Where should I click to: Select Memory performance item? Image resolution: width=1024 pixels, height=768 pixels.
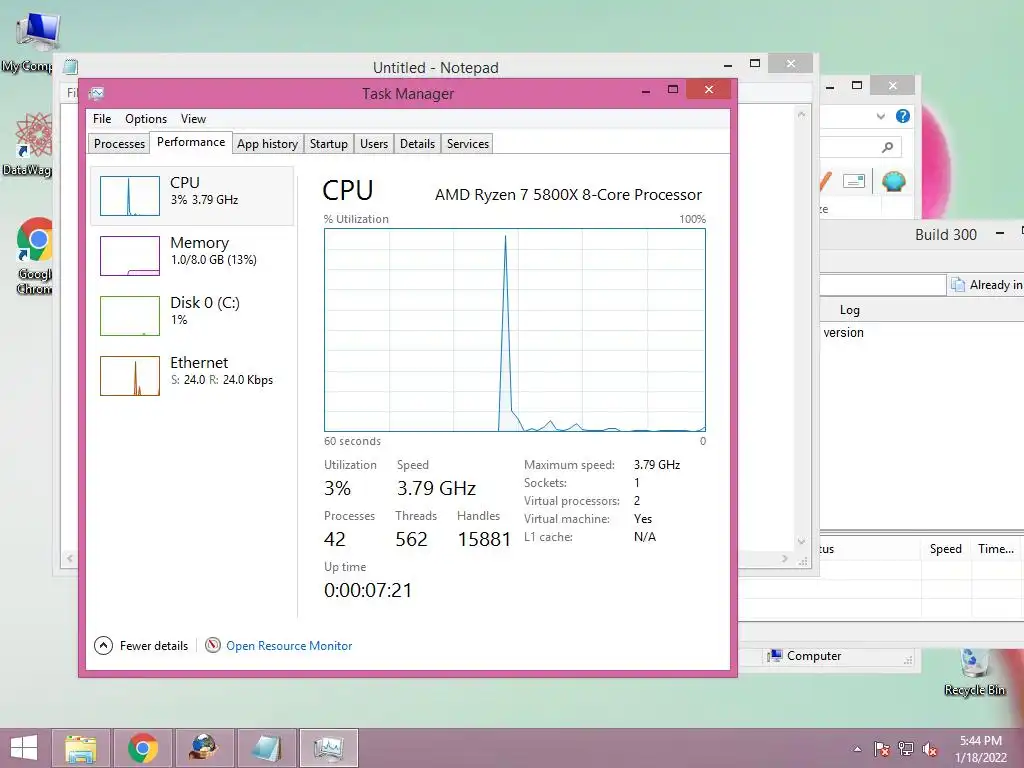coord(192,255)
